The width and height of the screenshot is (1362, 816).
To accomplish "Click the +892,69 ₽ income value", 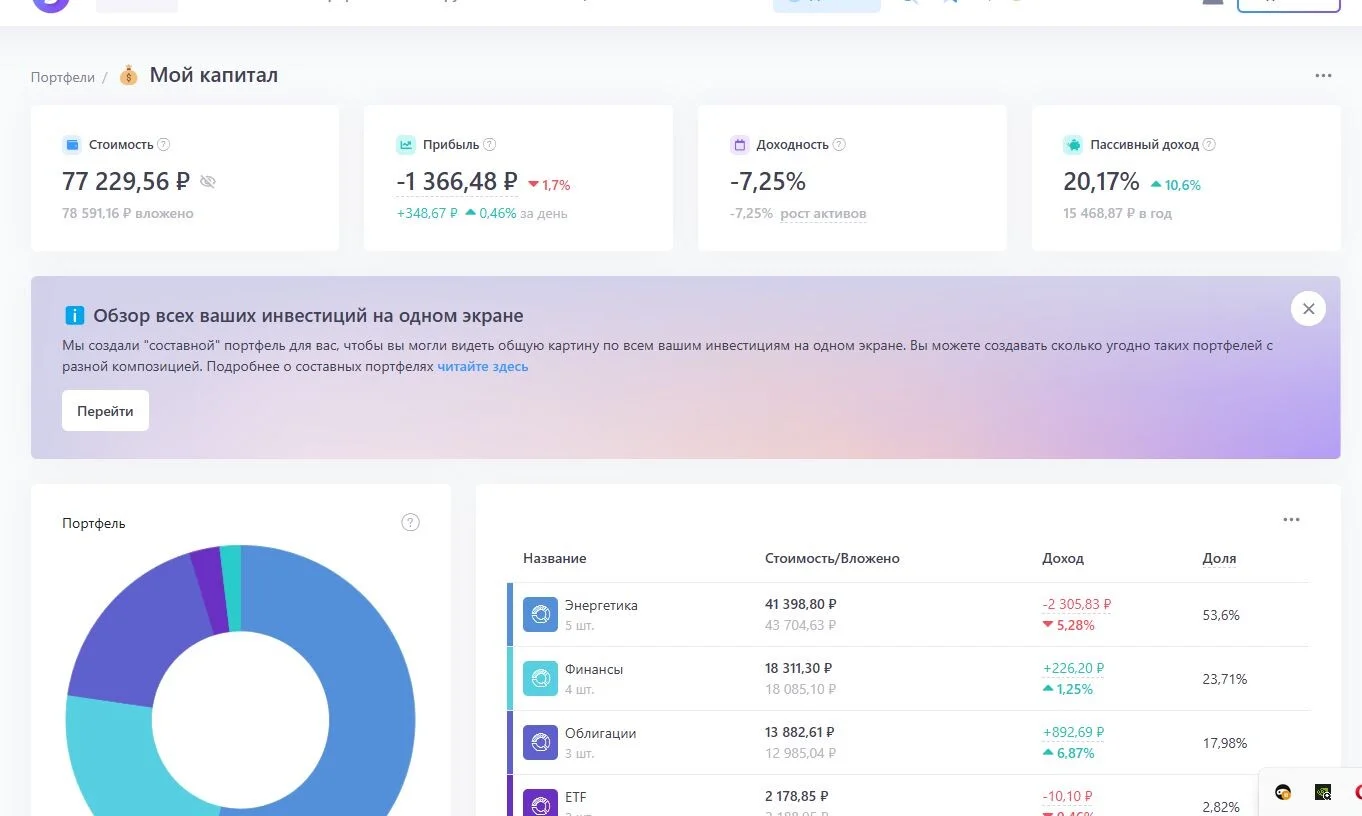I will tap(1073, 733).
